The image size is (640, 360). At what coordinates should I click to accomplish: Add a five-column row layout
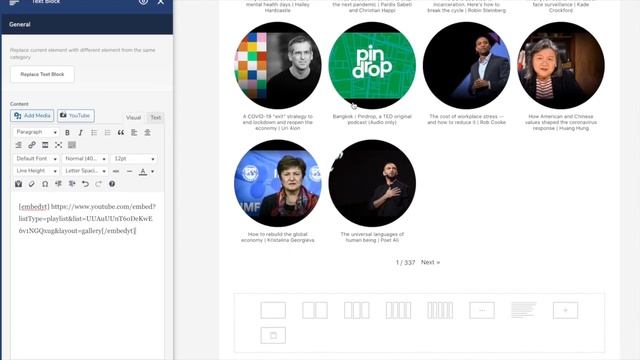[440, 311]
